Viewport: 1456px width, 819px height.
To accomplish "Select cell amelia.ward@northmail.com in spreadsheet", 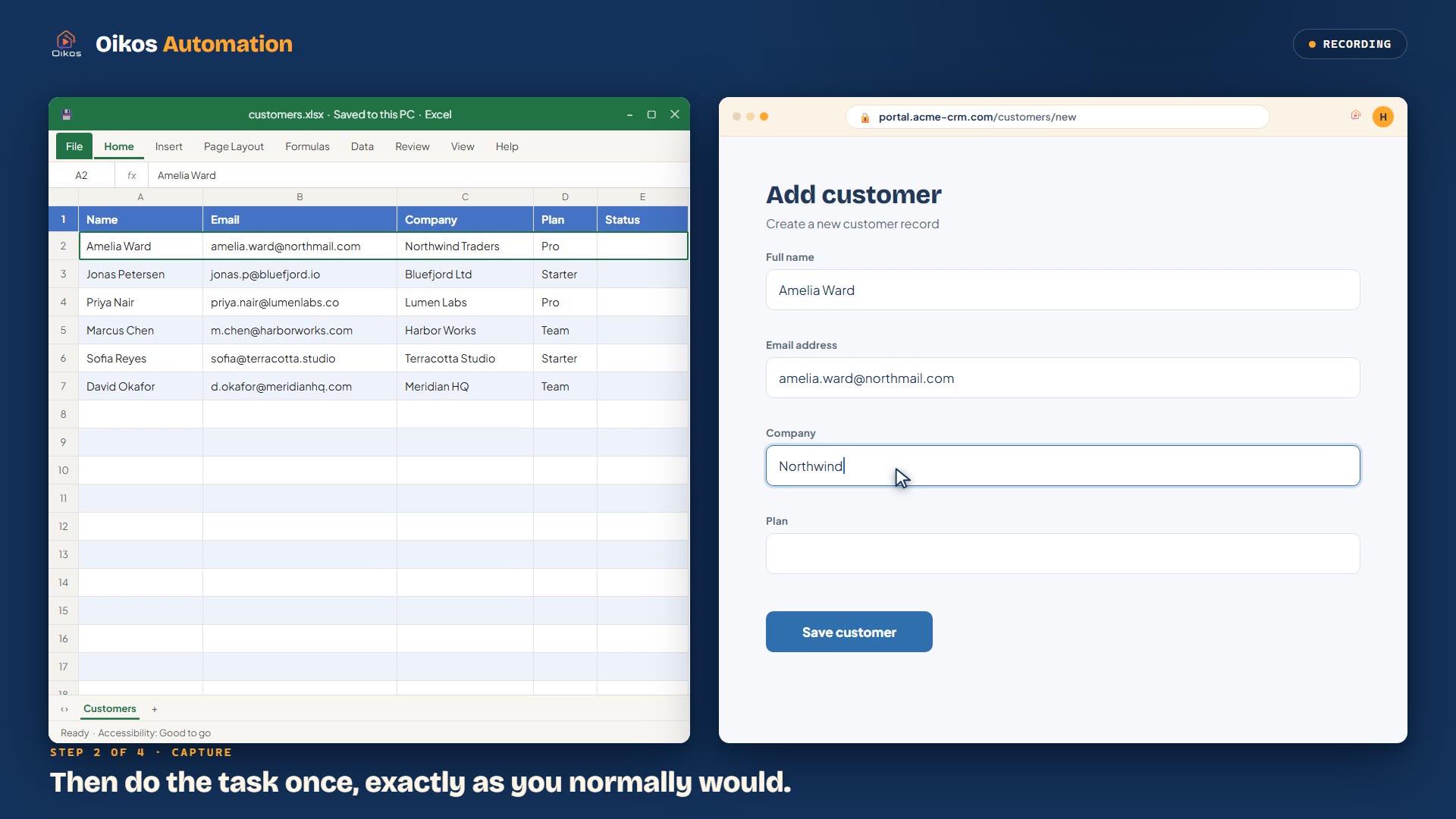I will 300,246.
